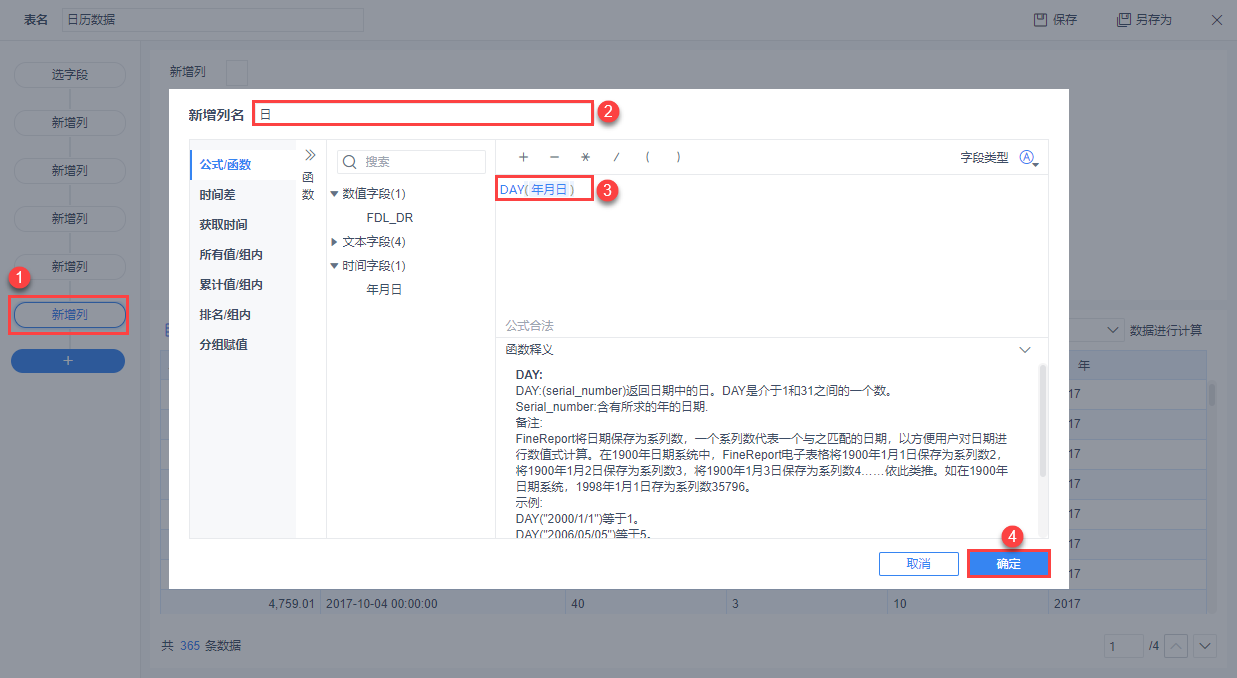Screen dimensions: 1237x678
Task: Click the 确定 confirm button
Action: click(1009, 564)
